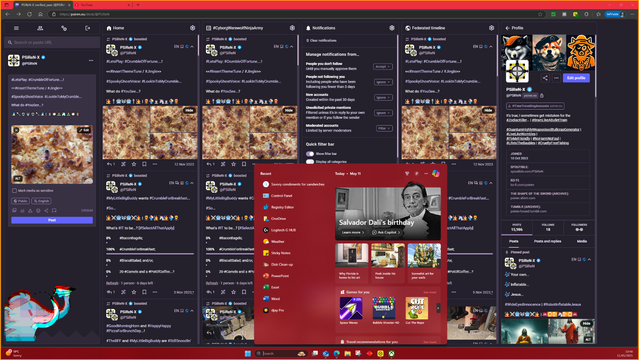Check Mark media as sensitive
Screen dimensions: 639x360
point(14,190)
